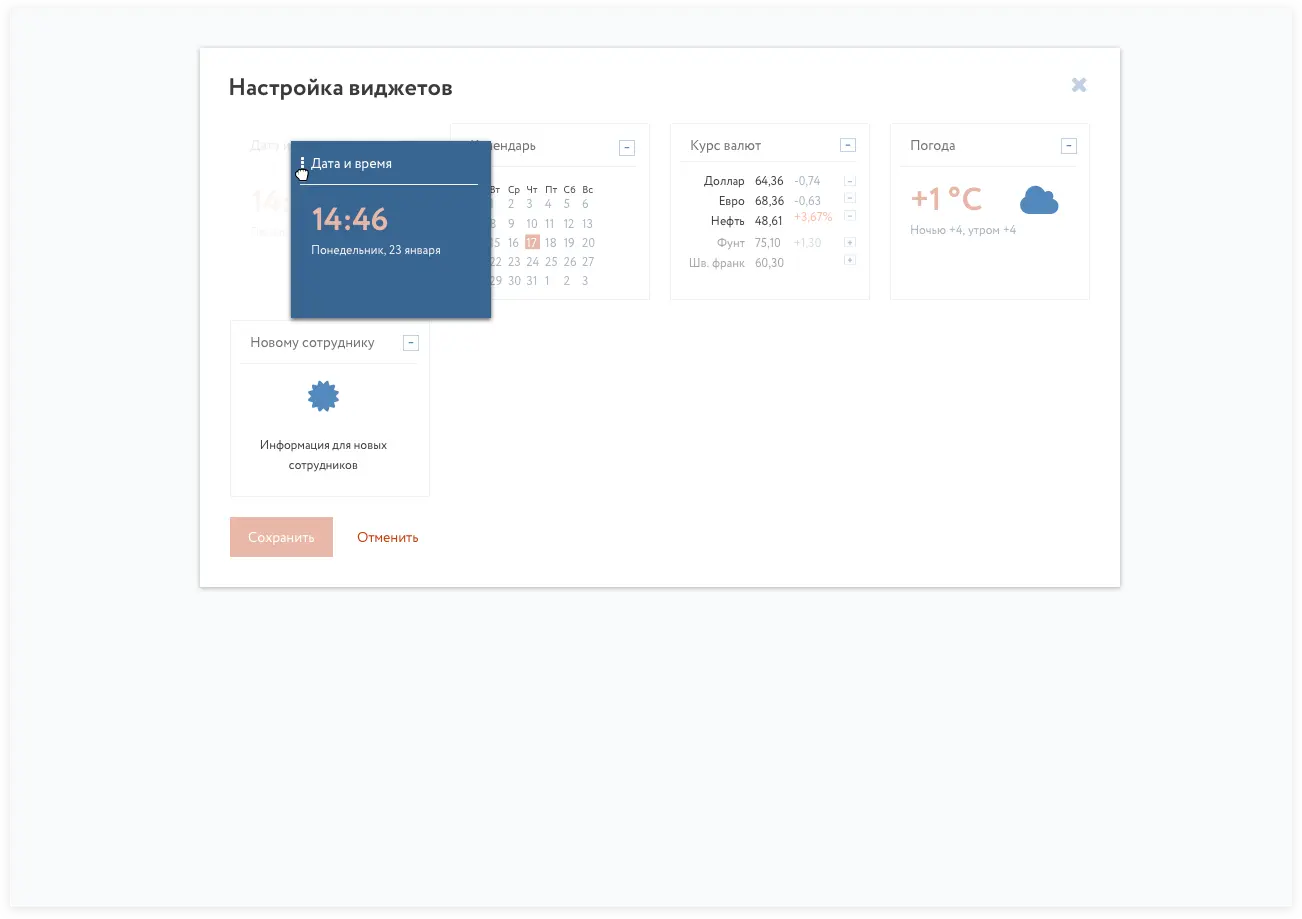Click the Новому сотруднику widget title

click(312, 342)
